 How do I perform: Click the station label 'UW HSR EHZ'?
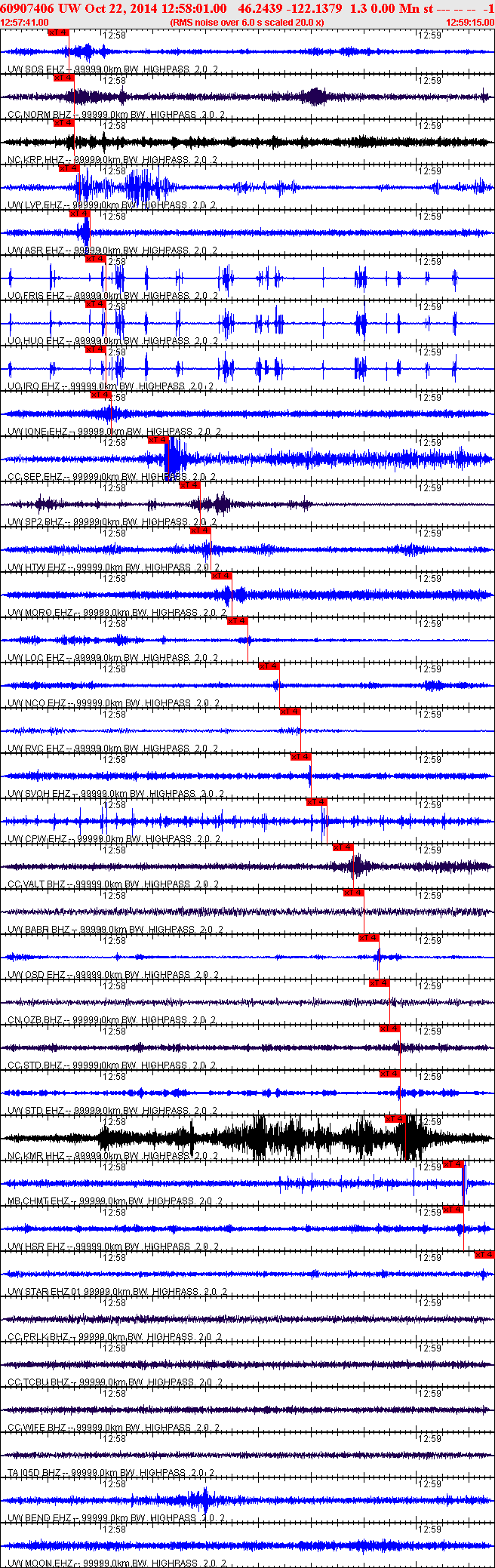(35, 1247)
